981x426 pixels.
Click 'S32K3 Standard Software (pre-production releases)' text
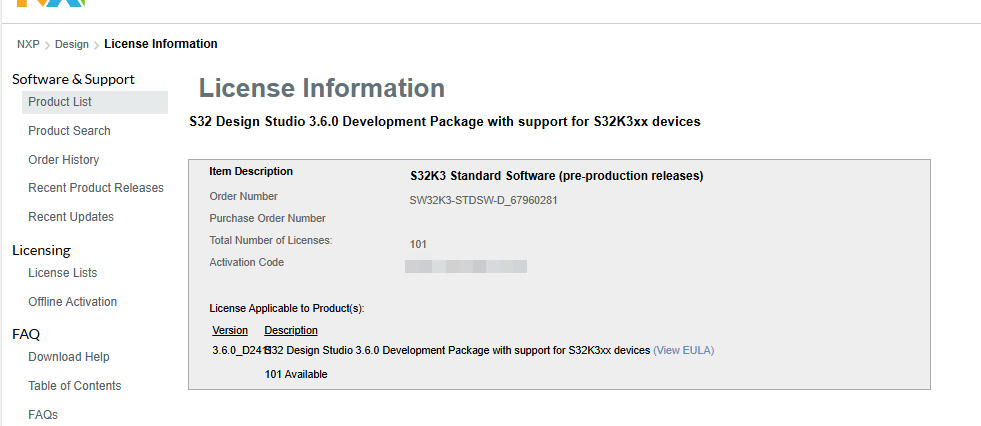point(557,176)
